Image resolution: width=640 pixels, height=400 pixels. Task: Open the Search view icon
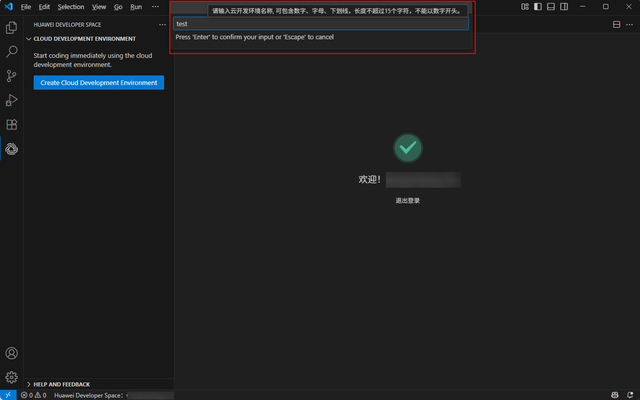(12, 51)
